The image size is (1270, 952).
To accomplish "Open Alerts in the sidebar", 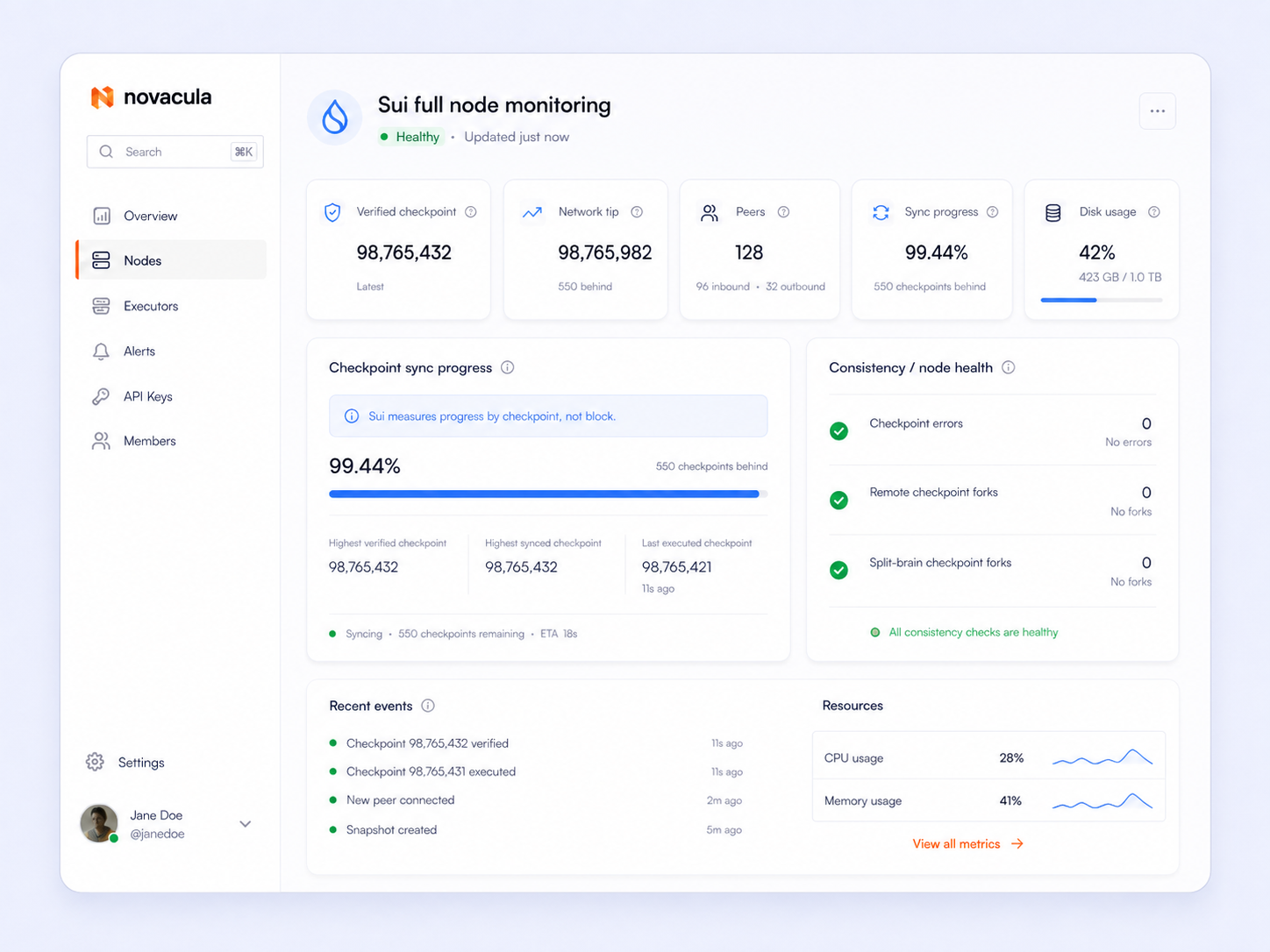I will [171, 351].
